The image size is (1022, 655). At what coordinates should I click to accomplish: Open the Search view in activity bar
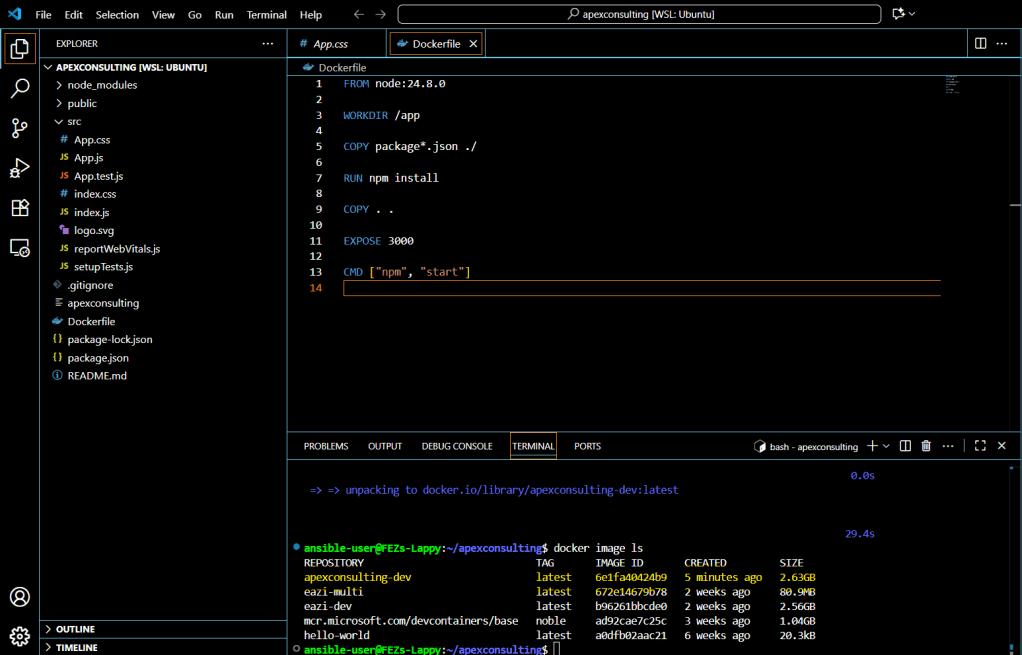[20, 88]
